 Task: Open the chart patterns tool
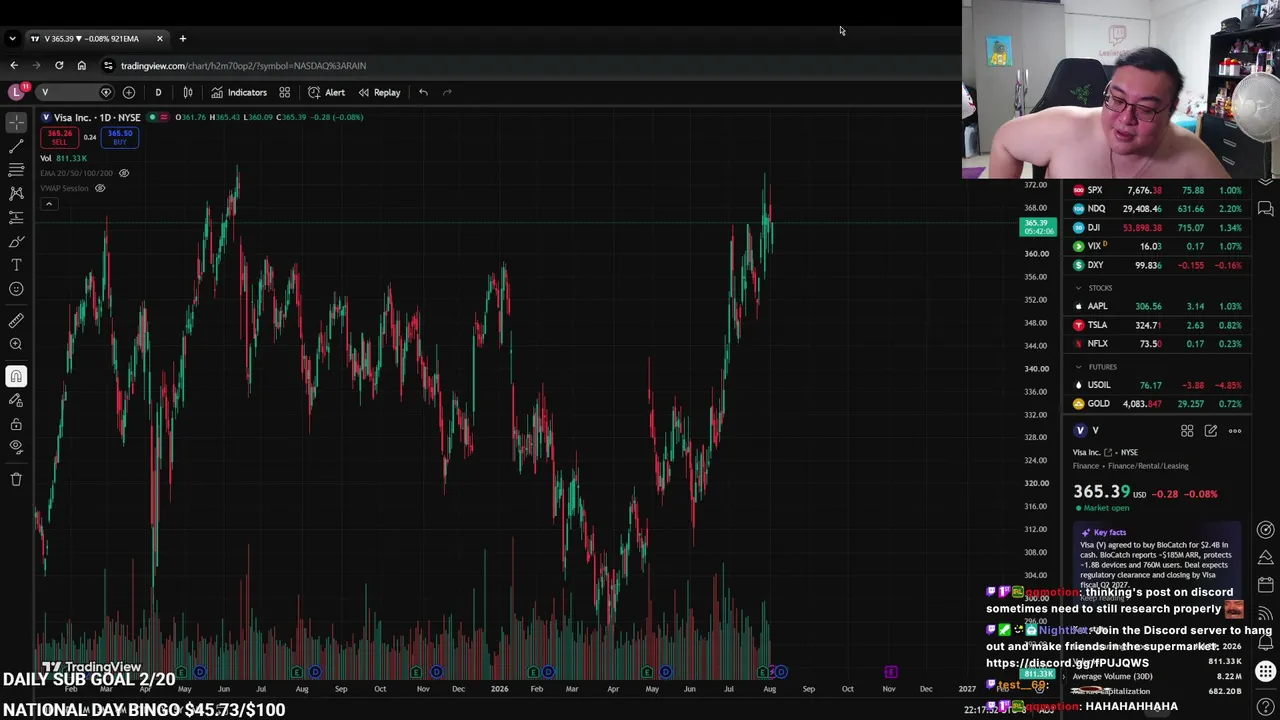[x=16, y=193]
